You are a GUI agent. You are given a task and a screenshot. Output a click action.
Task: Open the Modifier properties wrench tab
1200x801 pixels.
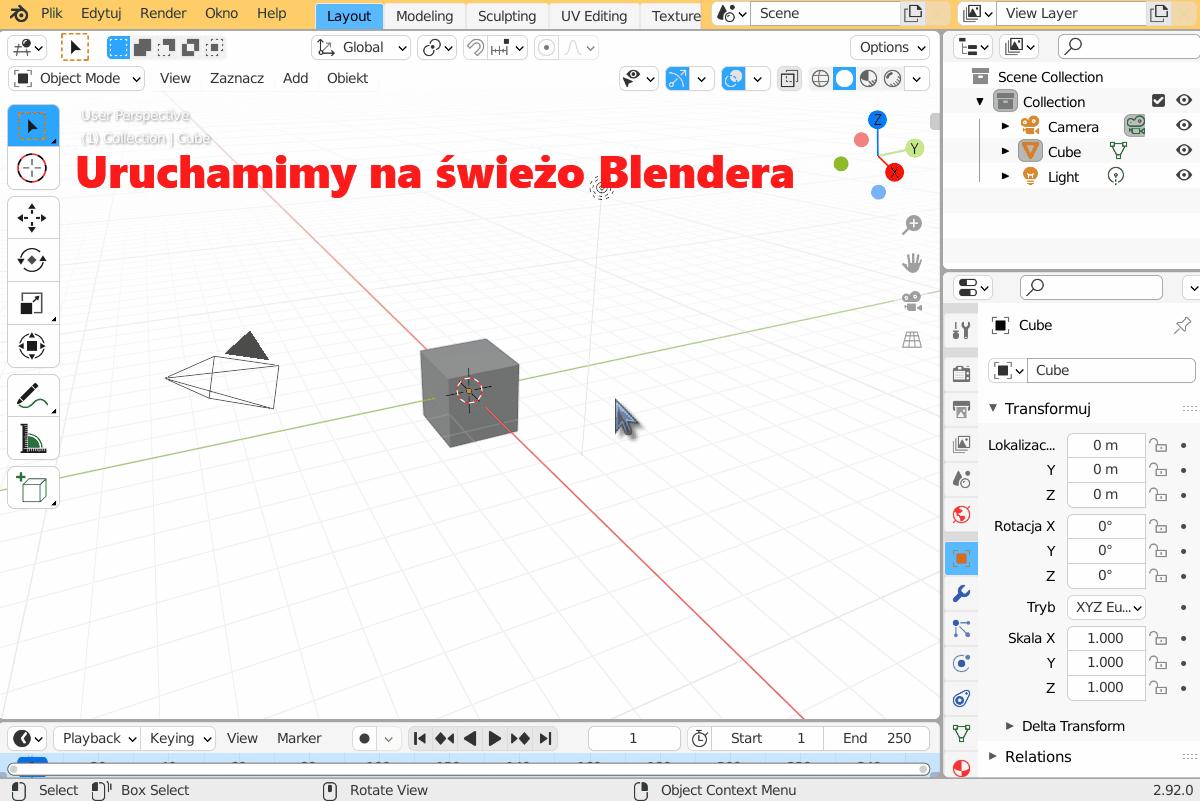pyautogui.click(x=961, y=593)
